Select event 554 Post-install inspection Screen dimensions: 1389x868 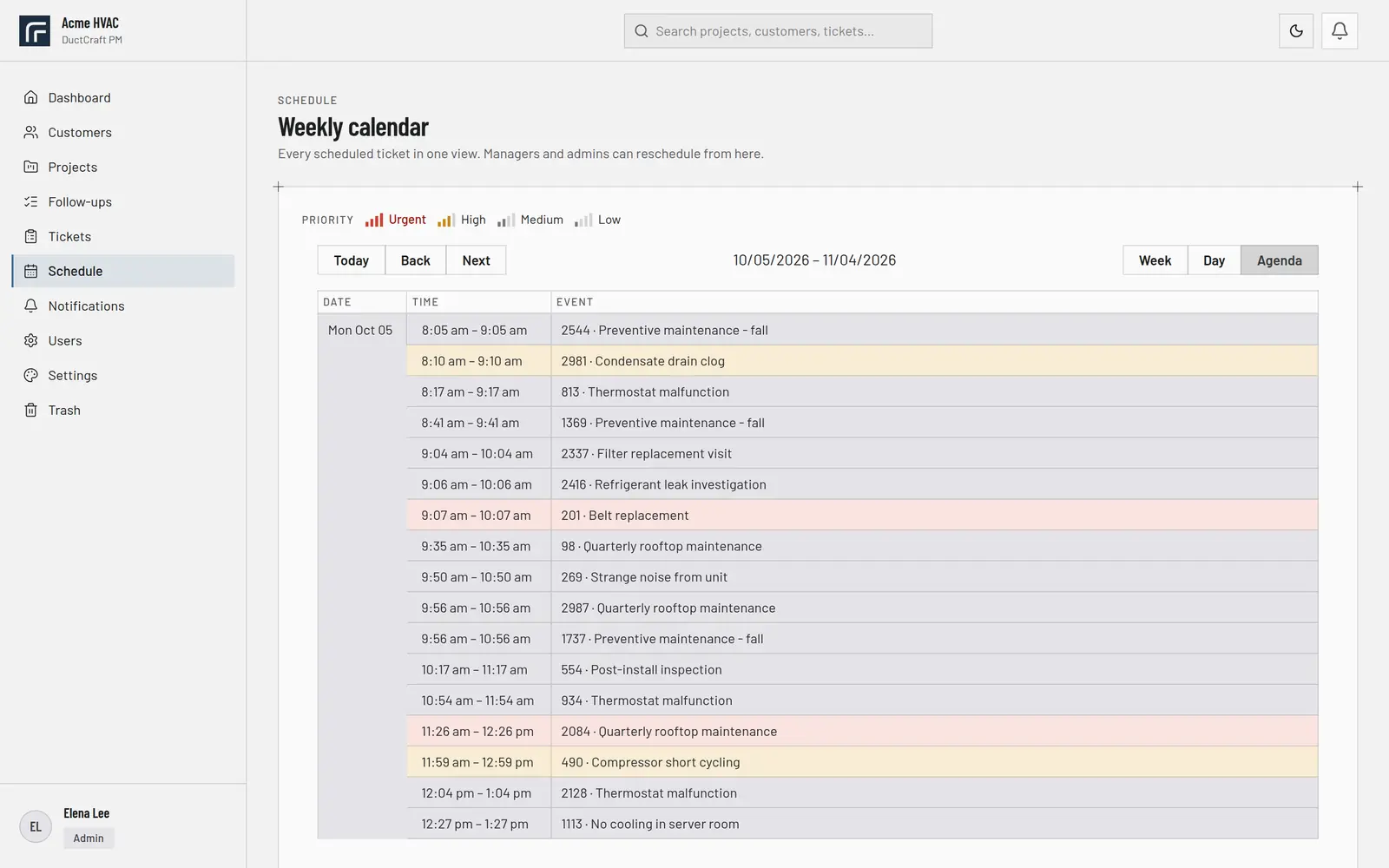coord(934,669)
